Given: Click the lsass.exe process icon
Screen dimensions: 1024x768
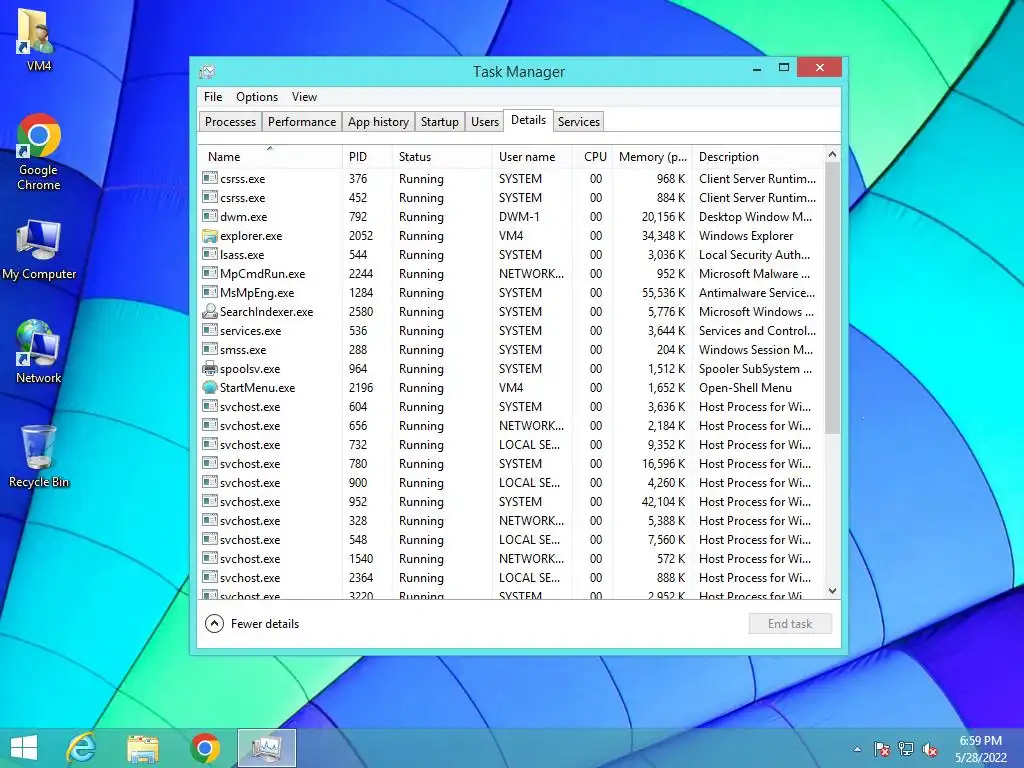Looking at the screenshot, I should (x=210, y=254).
